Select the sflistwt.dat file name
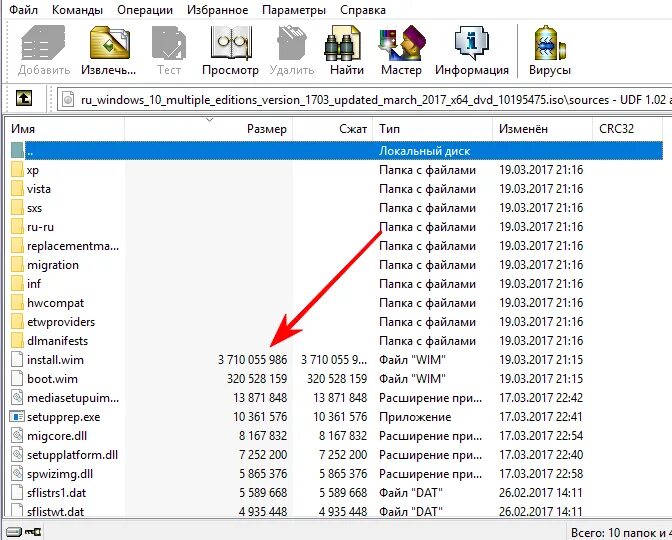 pos(56,512)
